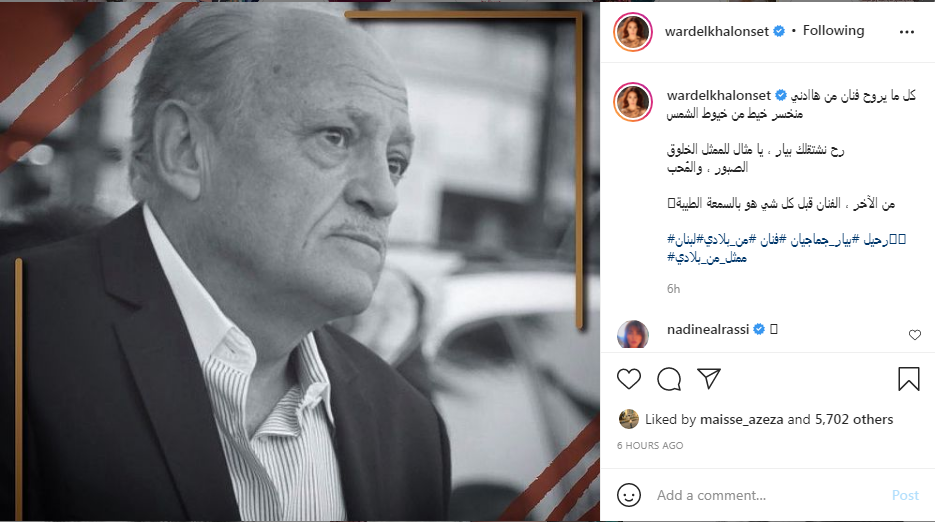Like the post with the heart icon
Image resolution: width=935 pixels, height=522 pixels.
click(629, 379)
